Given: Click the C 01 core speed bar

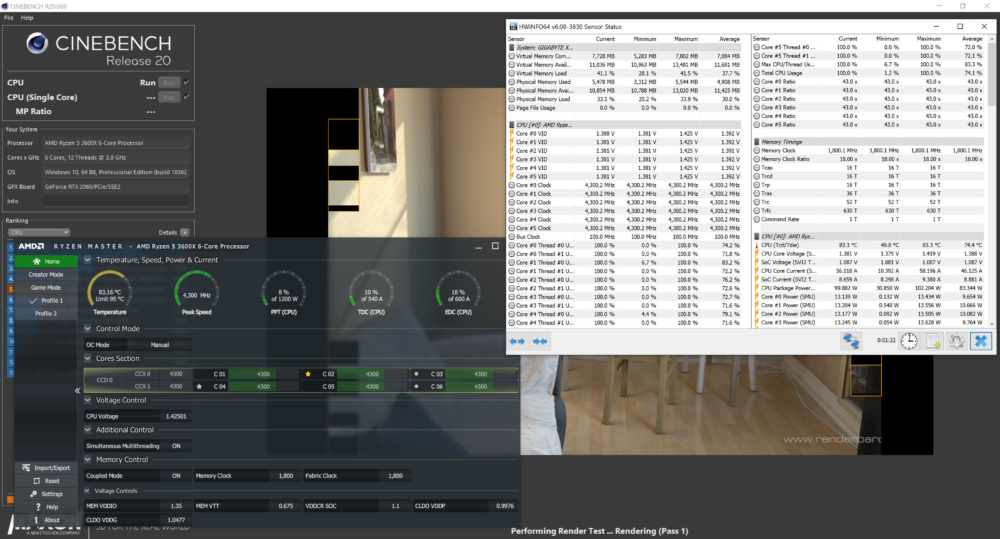Looking at the screenshot, I should tap(263, 374).
